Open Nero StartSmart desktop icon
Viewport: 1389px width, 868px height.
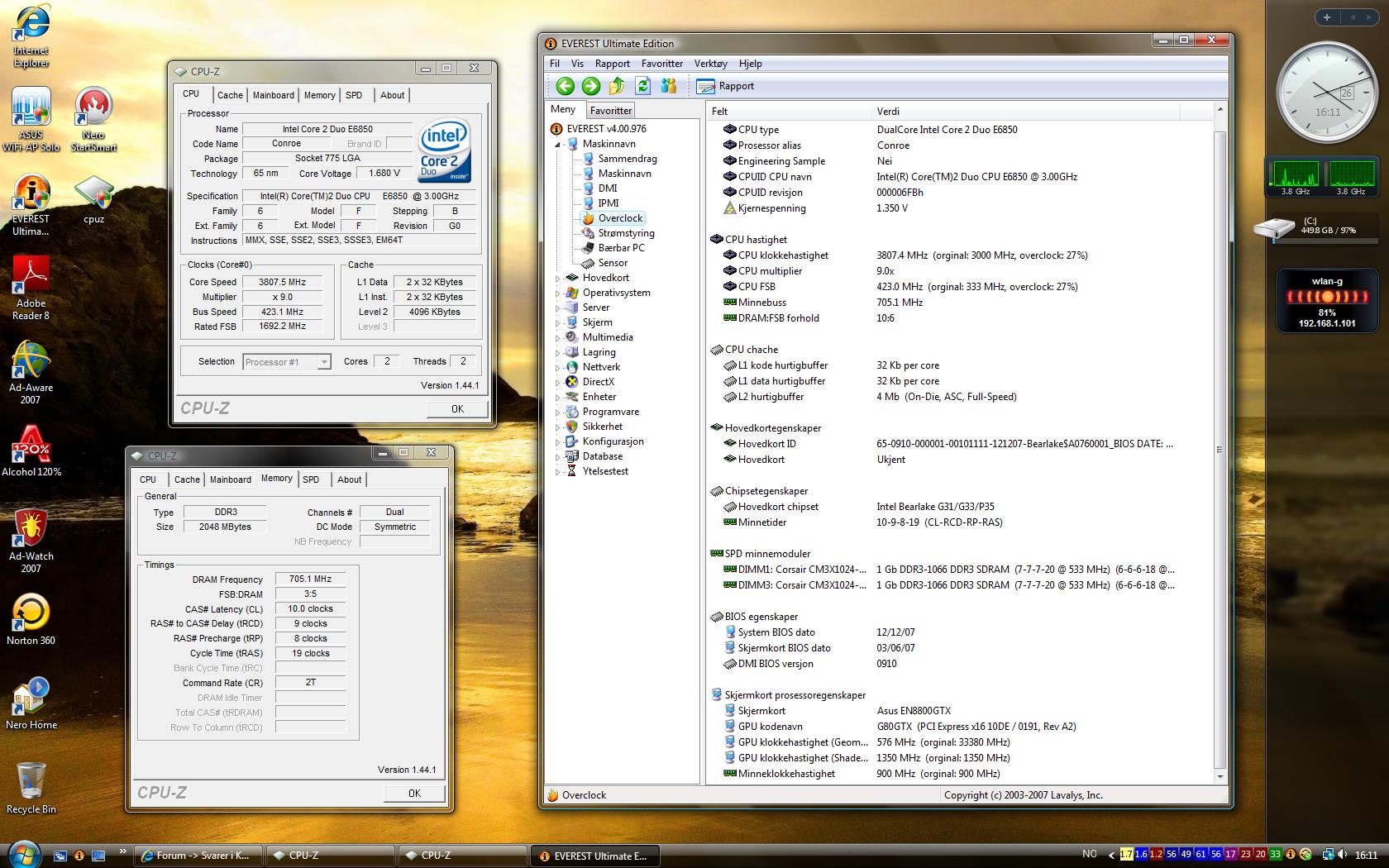pos(93,120)
